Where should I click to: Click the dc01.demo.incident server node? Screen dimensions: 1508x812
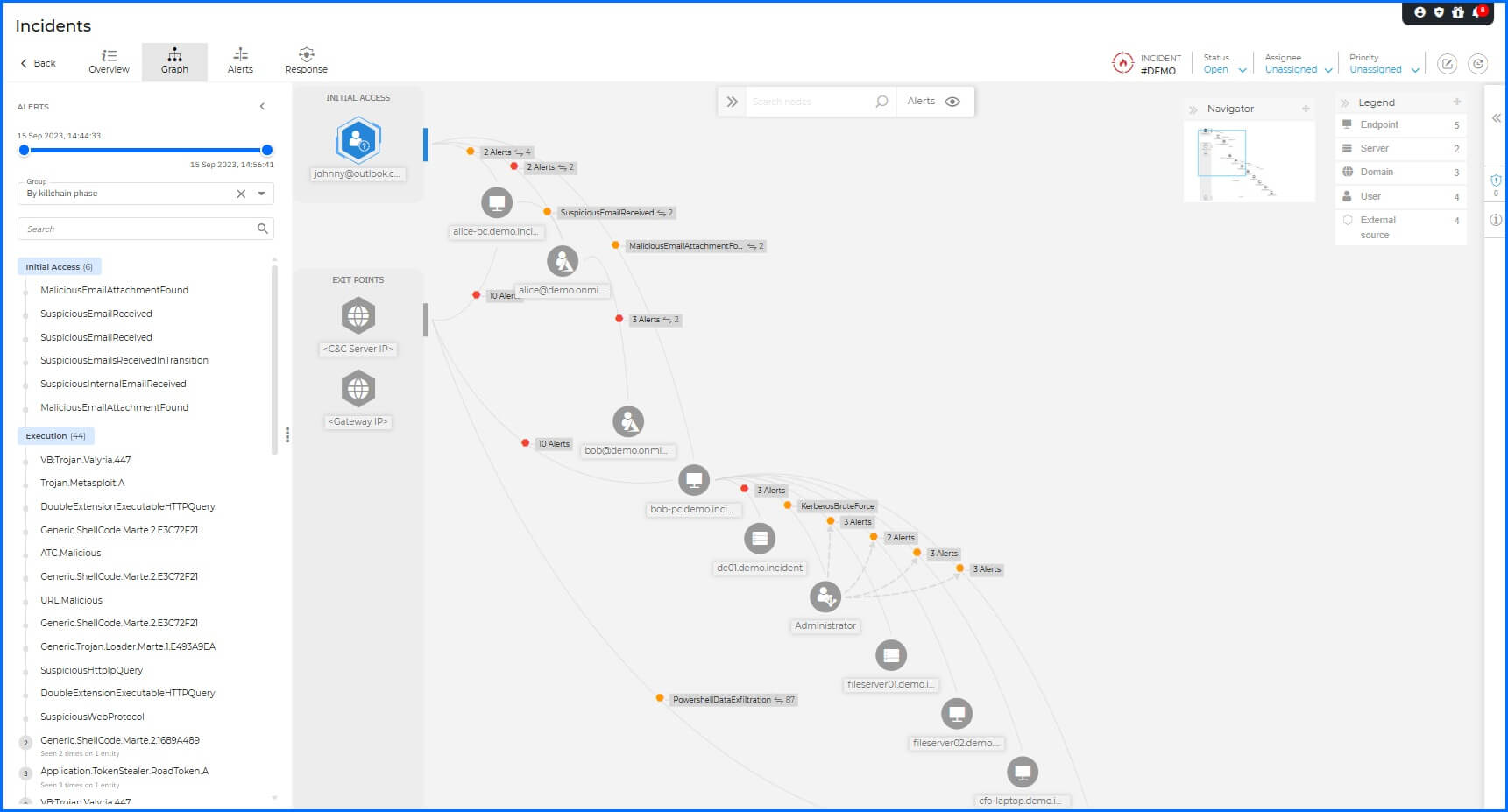click(759, 539)
